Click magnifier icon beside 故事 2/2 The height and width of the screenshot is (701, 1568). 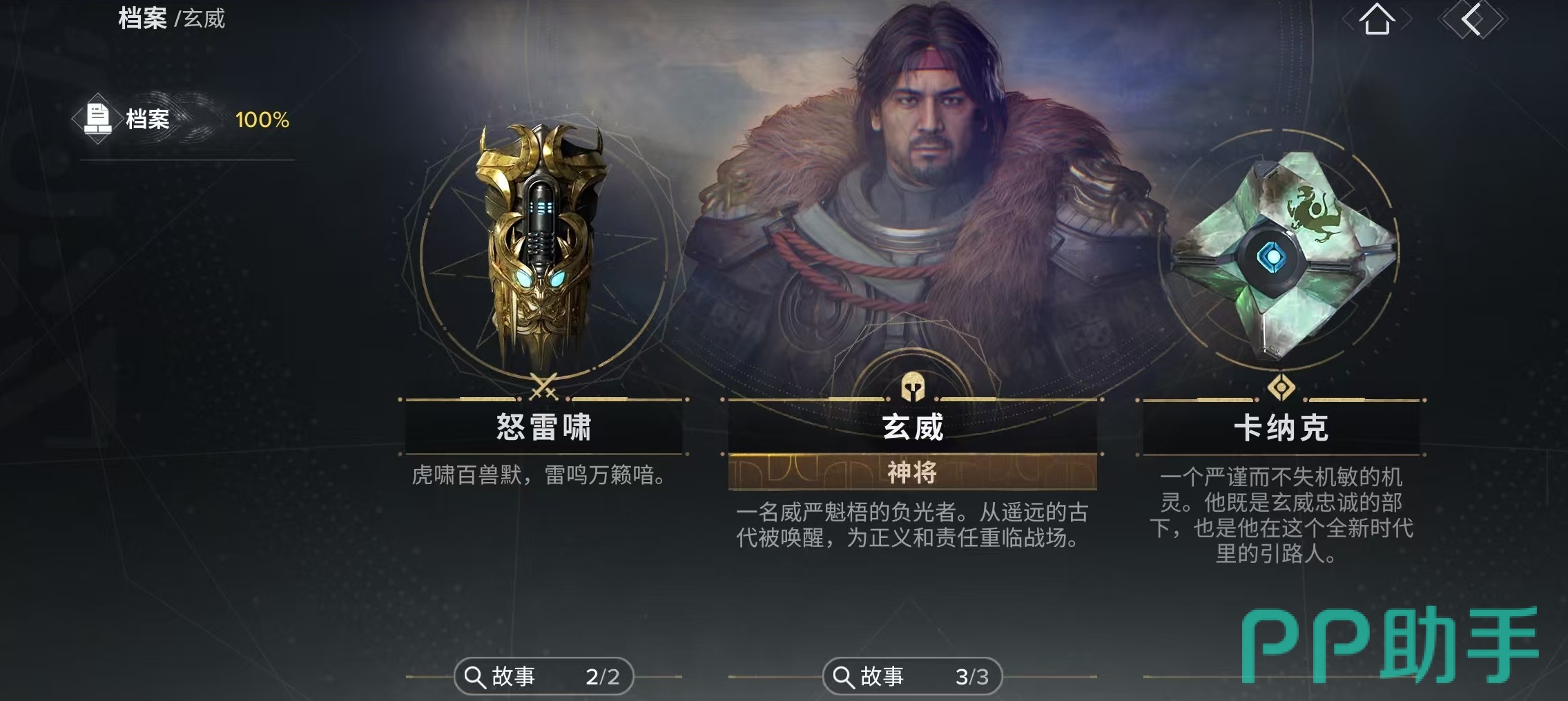[x=474, y=677]
